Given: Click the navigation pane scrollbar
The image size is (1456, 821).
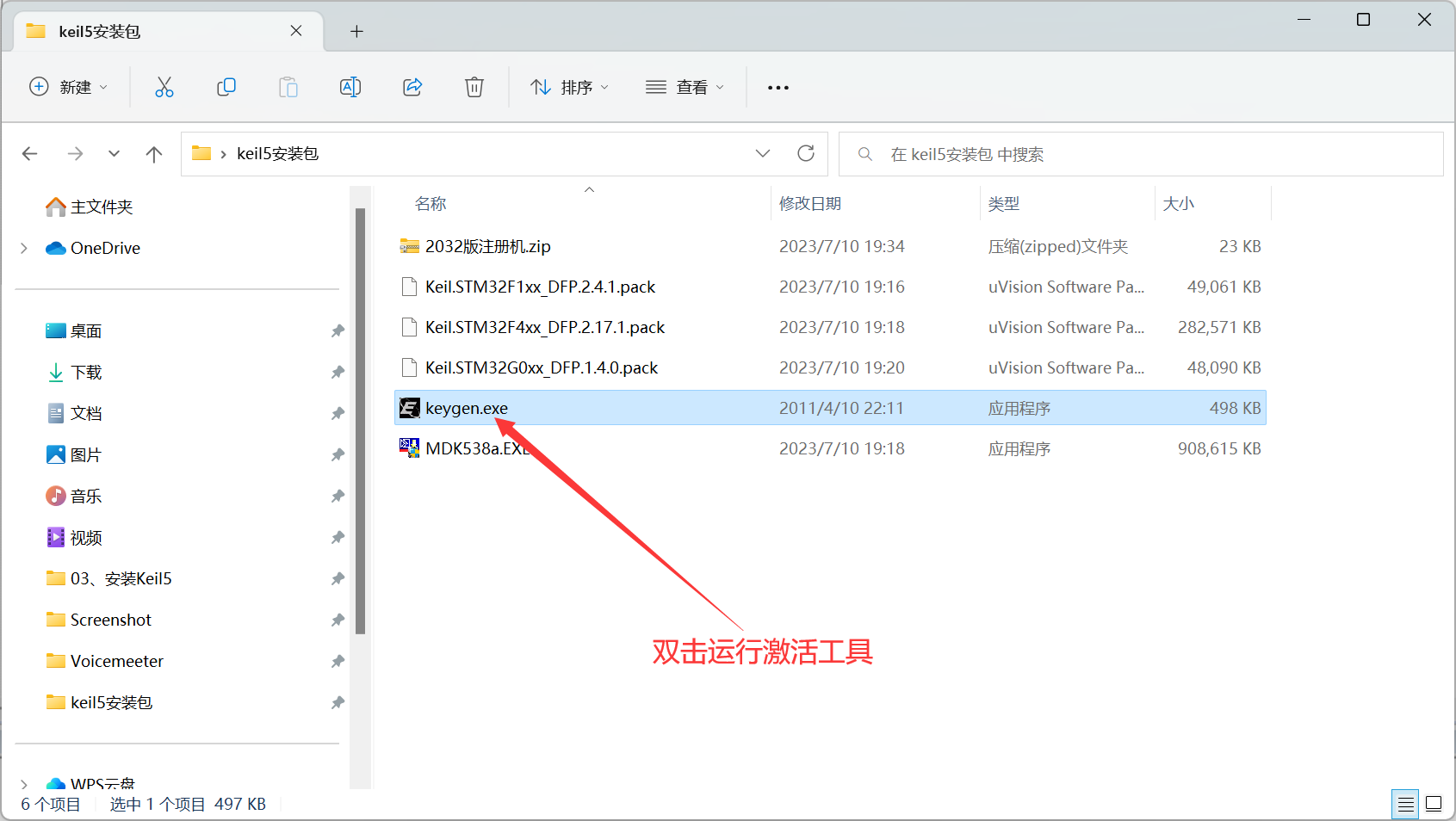Looking at the screenshot, I should (360, 421).
